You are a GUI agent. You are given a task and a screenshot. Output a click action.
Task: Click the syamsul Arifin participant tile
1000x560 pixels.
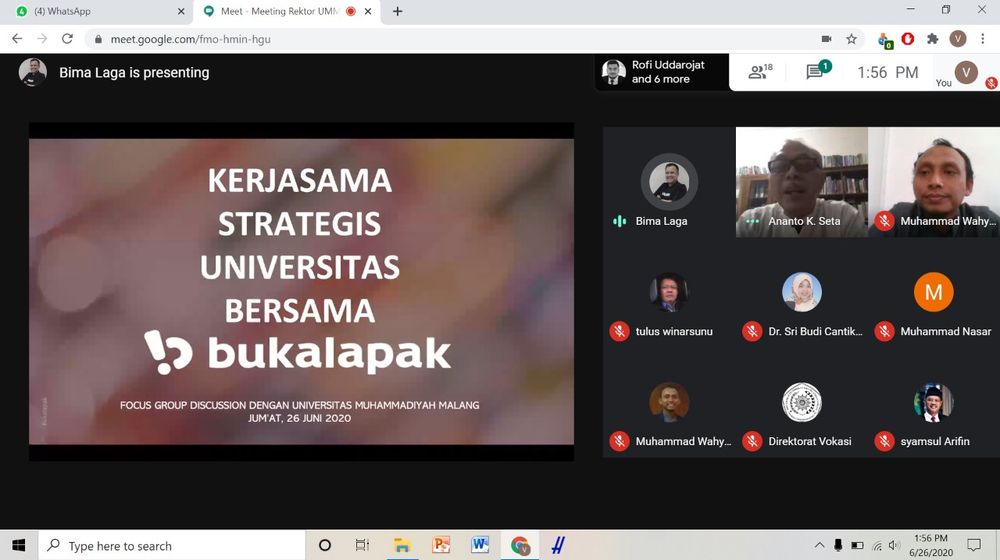934,402
